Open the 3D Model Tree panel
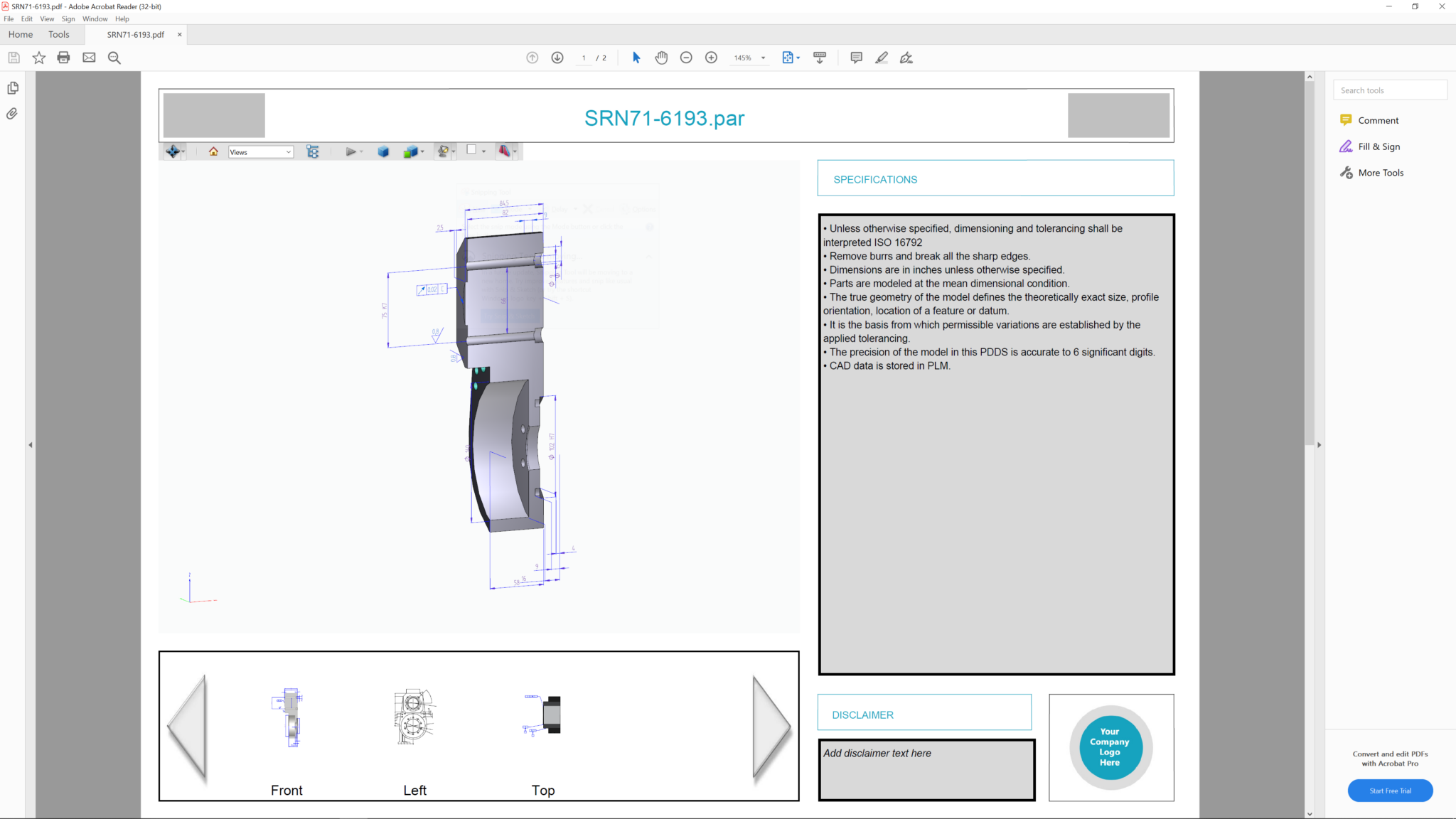1456x819 pixels. [x=312, y=151]
